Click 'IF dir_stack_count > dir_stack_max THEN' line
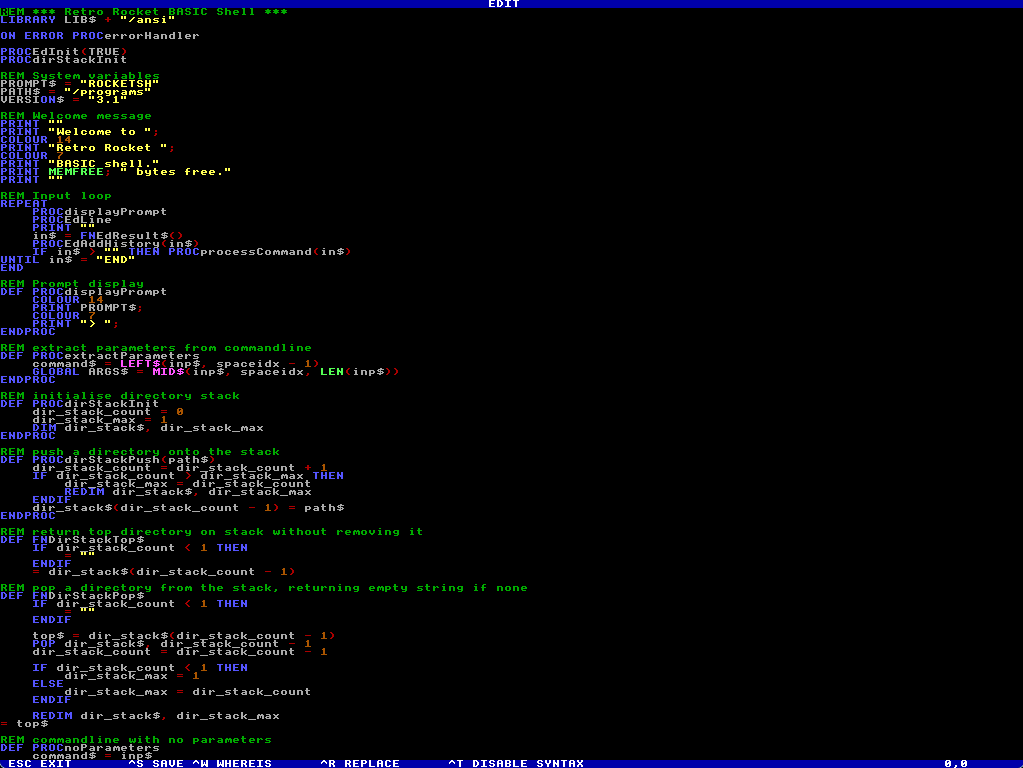The image size is (1023, 768). point(188,476)
